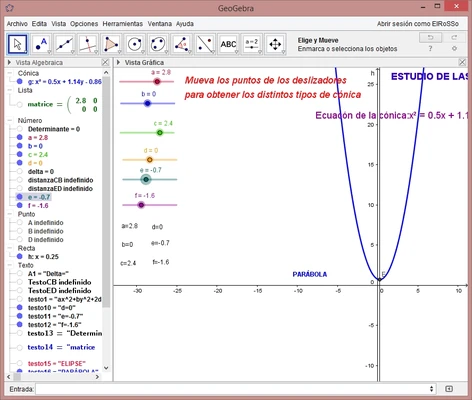Click Abrir sesión como ElRoSSo
Image resolution: width=472 pixels, height=400 pixels.
tap(418, 24)
